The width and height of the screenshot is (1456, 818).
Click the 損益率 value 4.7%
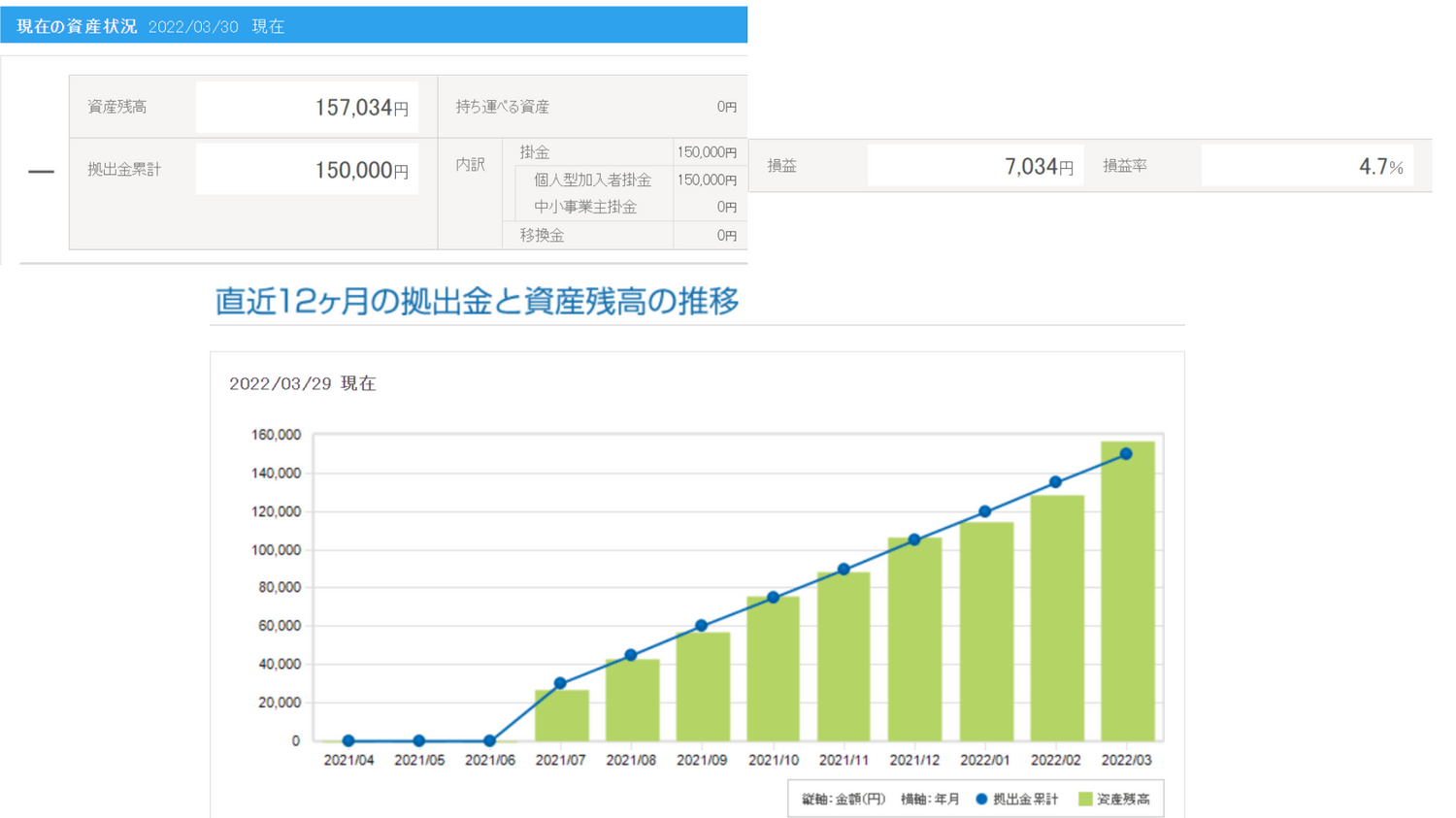click(1381, 167)
